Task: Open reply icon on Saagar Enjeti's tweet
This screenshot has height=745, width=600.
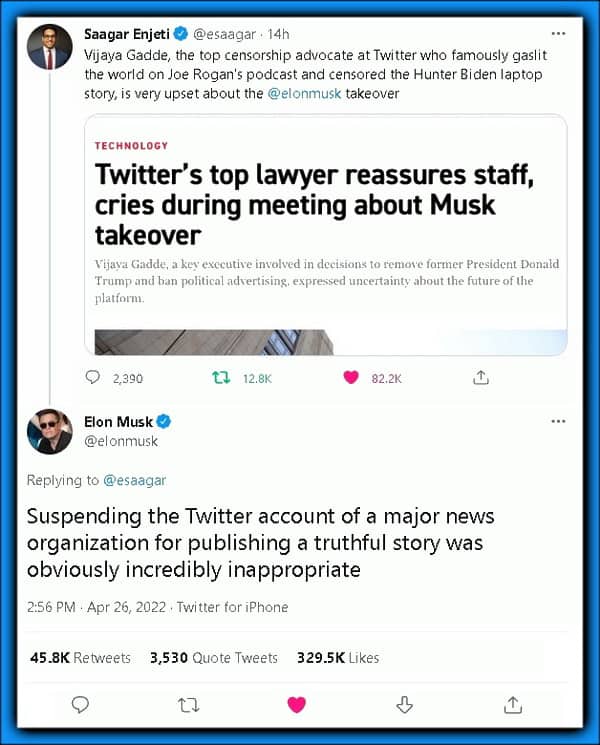Action: (x=92, y=377)
